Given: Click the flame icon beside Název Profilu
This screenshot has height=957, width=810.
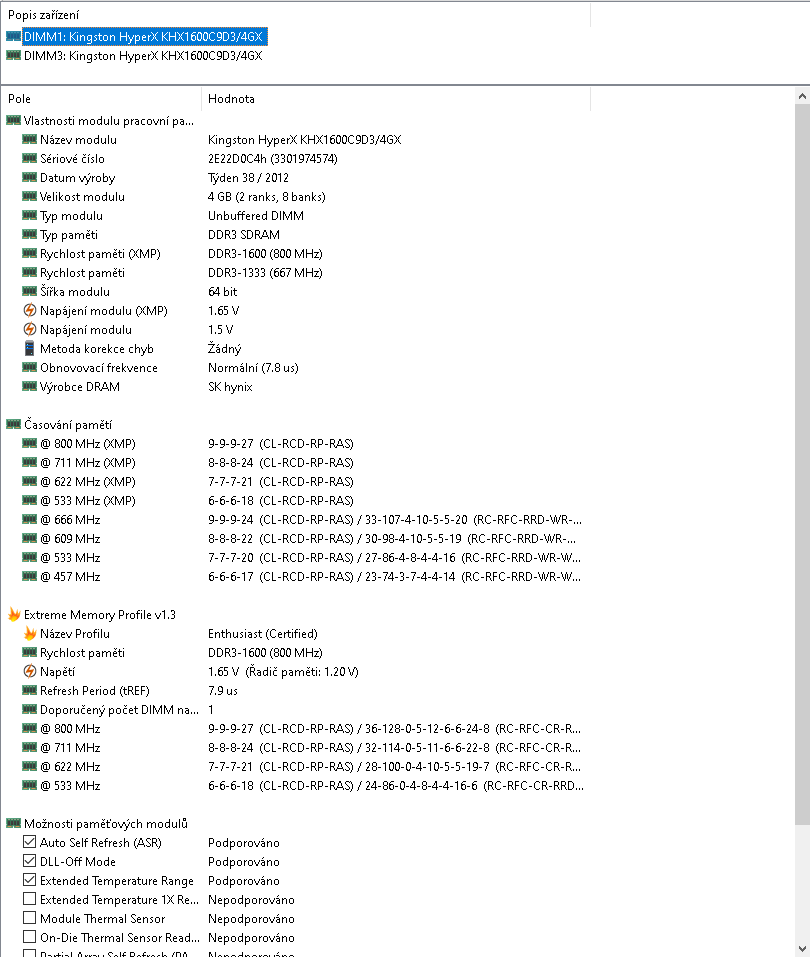Looking at the screenshot, I should (x=29, y=634).
